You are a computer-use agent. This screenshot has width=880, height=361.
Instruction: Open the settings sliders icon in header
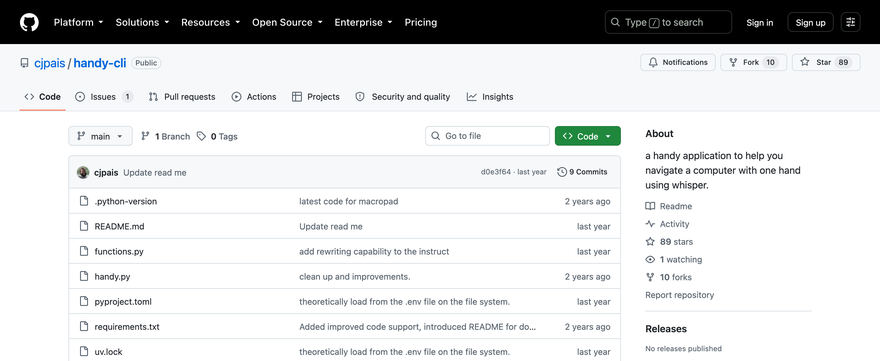pyautogui.click(x=851, y=22)
